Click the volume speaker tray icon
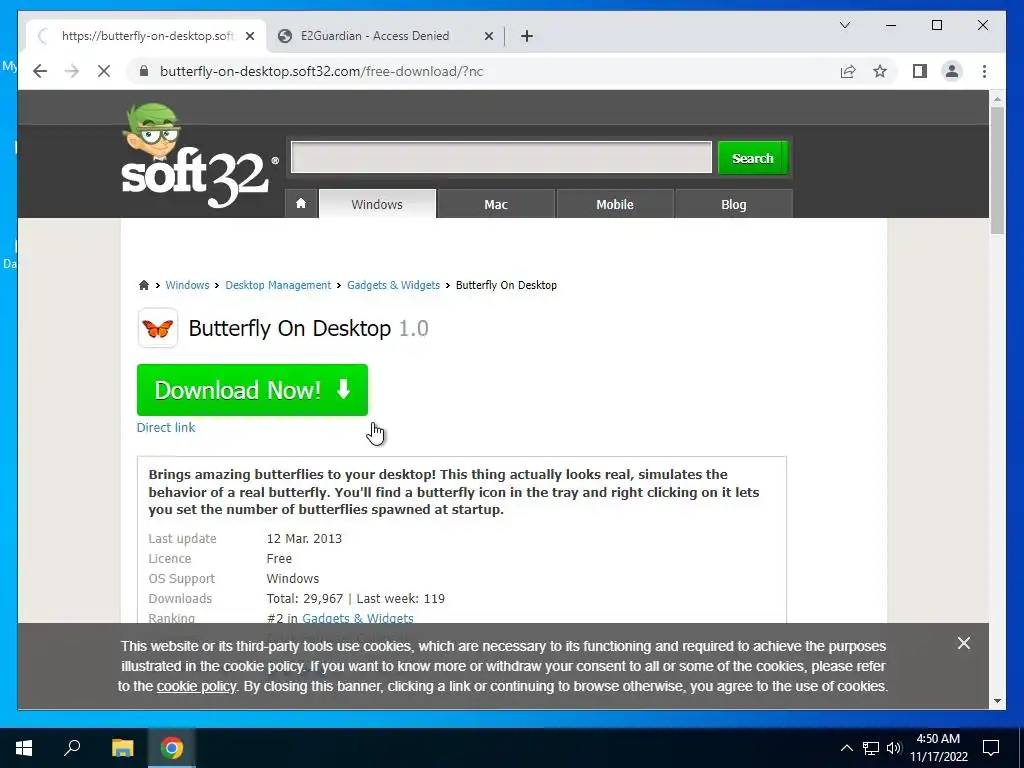Screen dimensions: 1024x768 [894, 748]
